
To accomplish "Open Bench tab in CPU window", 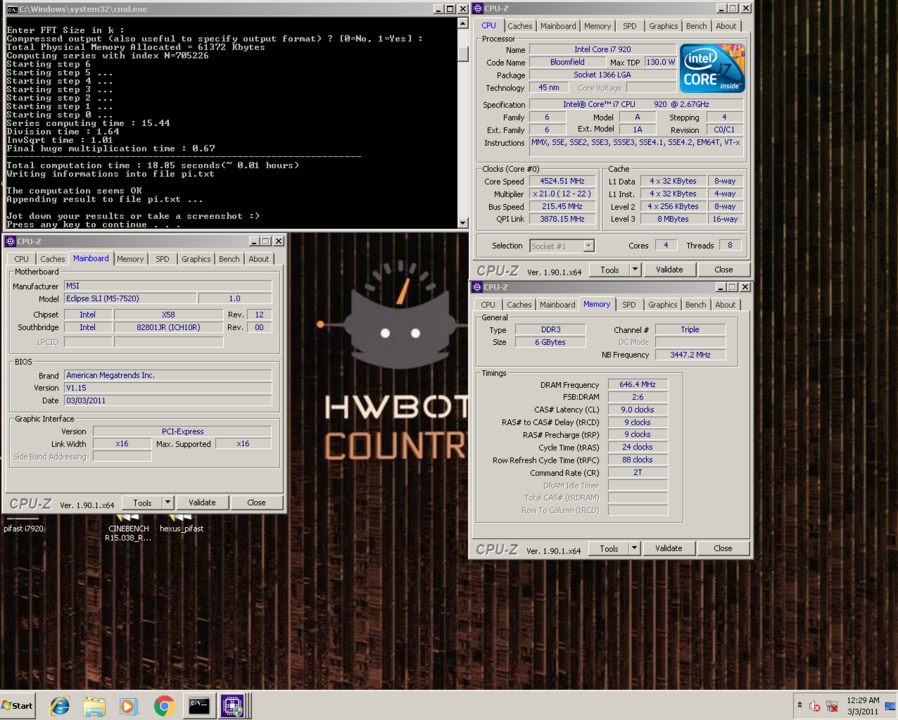I will pyautogui.click(x=696, y=26).
